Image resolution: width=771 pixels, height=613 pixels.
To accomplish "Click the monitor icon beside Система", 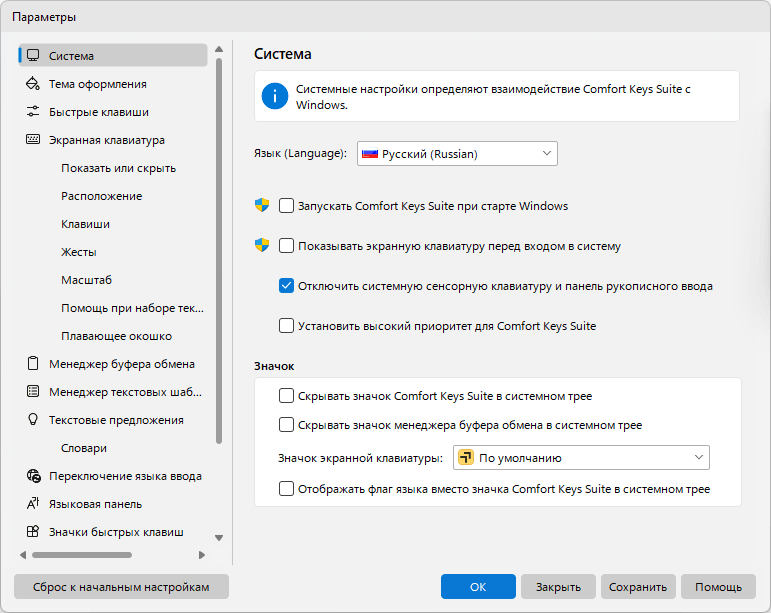I will tap(33, 55).
